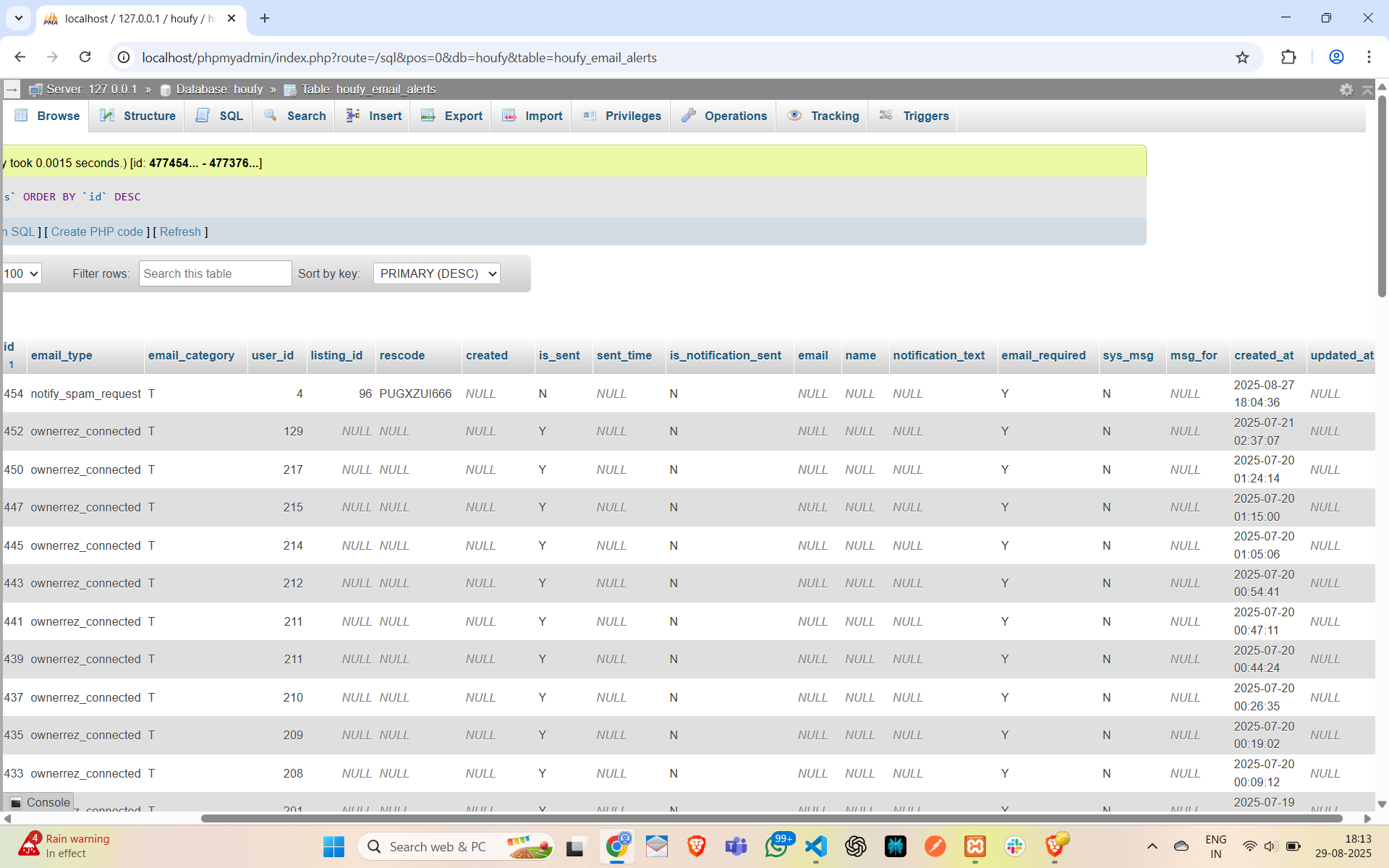Open the rows-per-page 100 dropdown

click(x=20, y=273)
